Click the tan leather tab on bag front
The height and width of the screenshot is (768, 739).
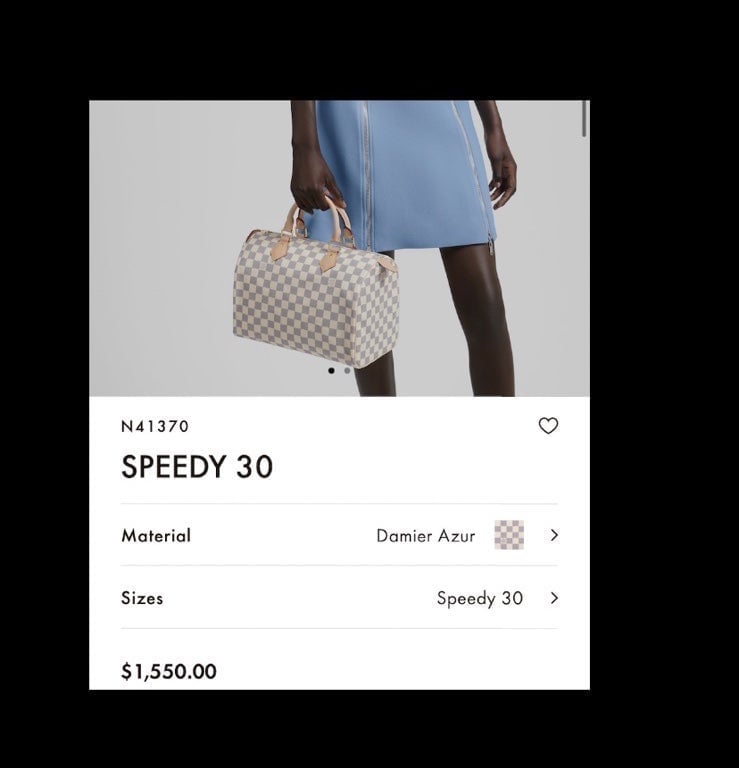point(330,259)
